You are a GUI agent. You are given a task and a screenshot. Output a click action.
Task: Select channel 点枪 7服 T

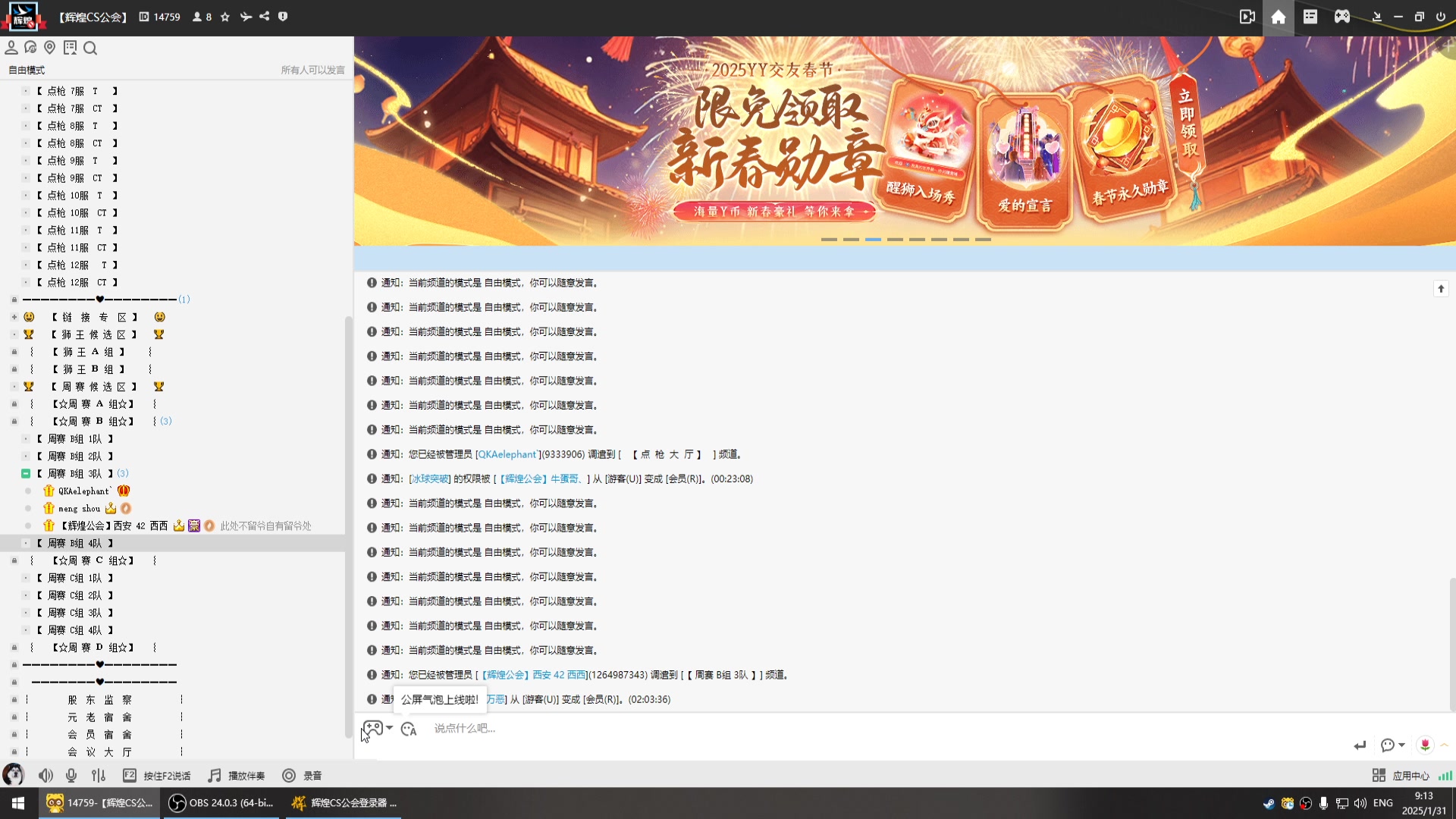point(77,91)
